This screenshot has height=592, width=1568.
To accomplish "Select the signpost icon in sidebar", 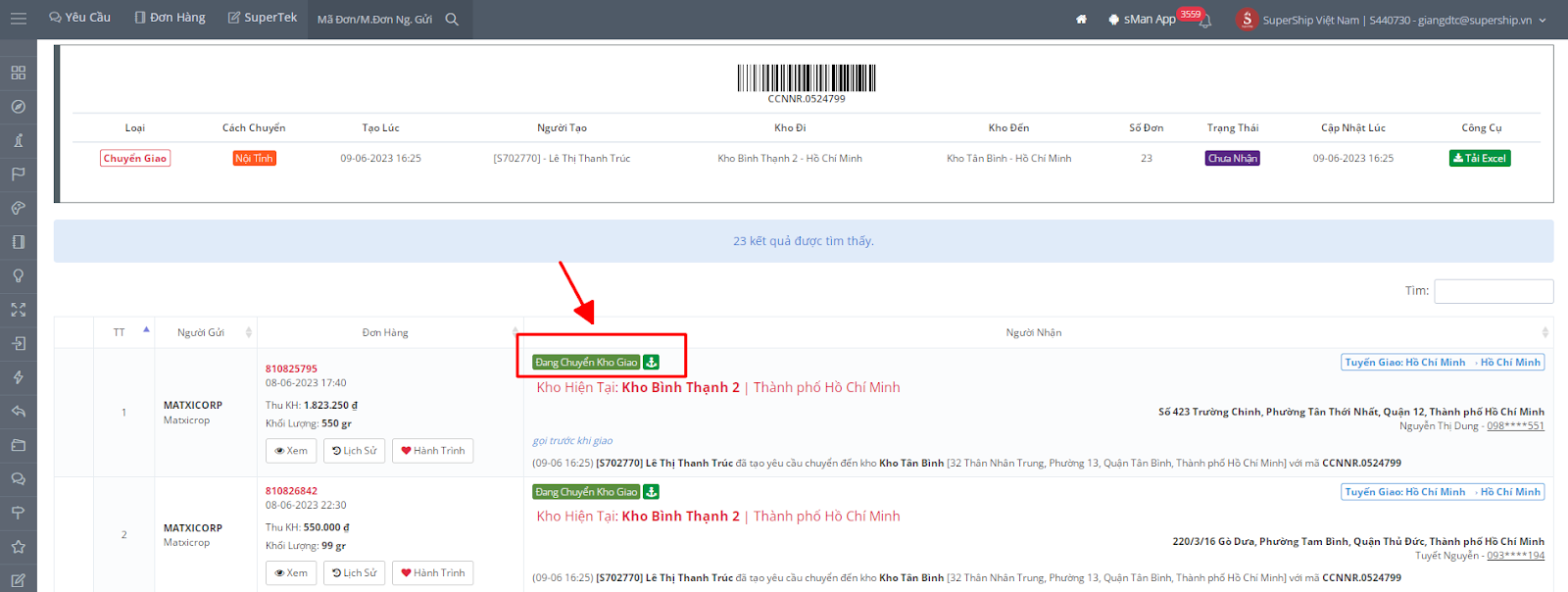I will point(18,513).
